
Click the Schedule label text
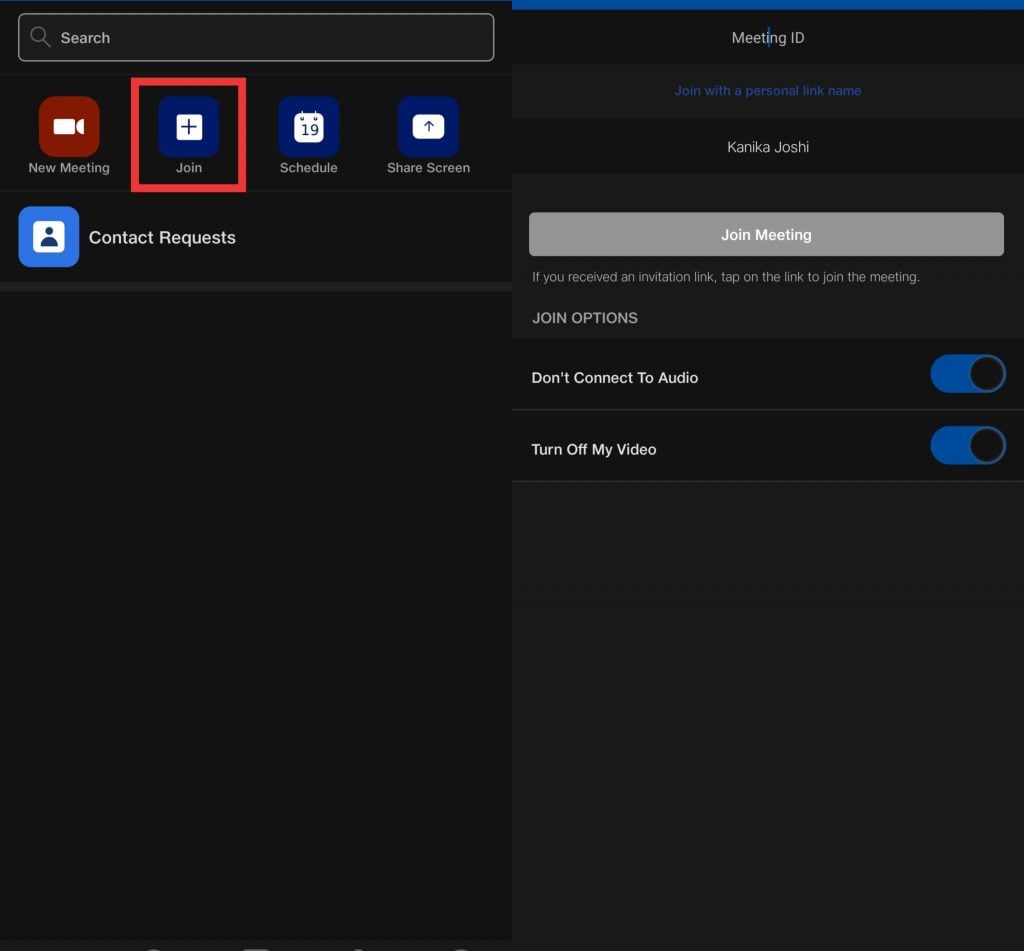pyautogui.click(x=308, y=168)
